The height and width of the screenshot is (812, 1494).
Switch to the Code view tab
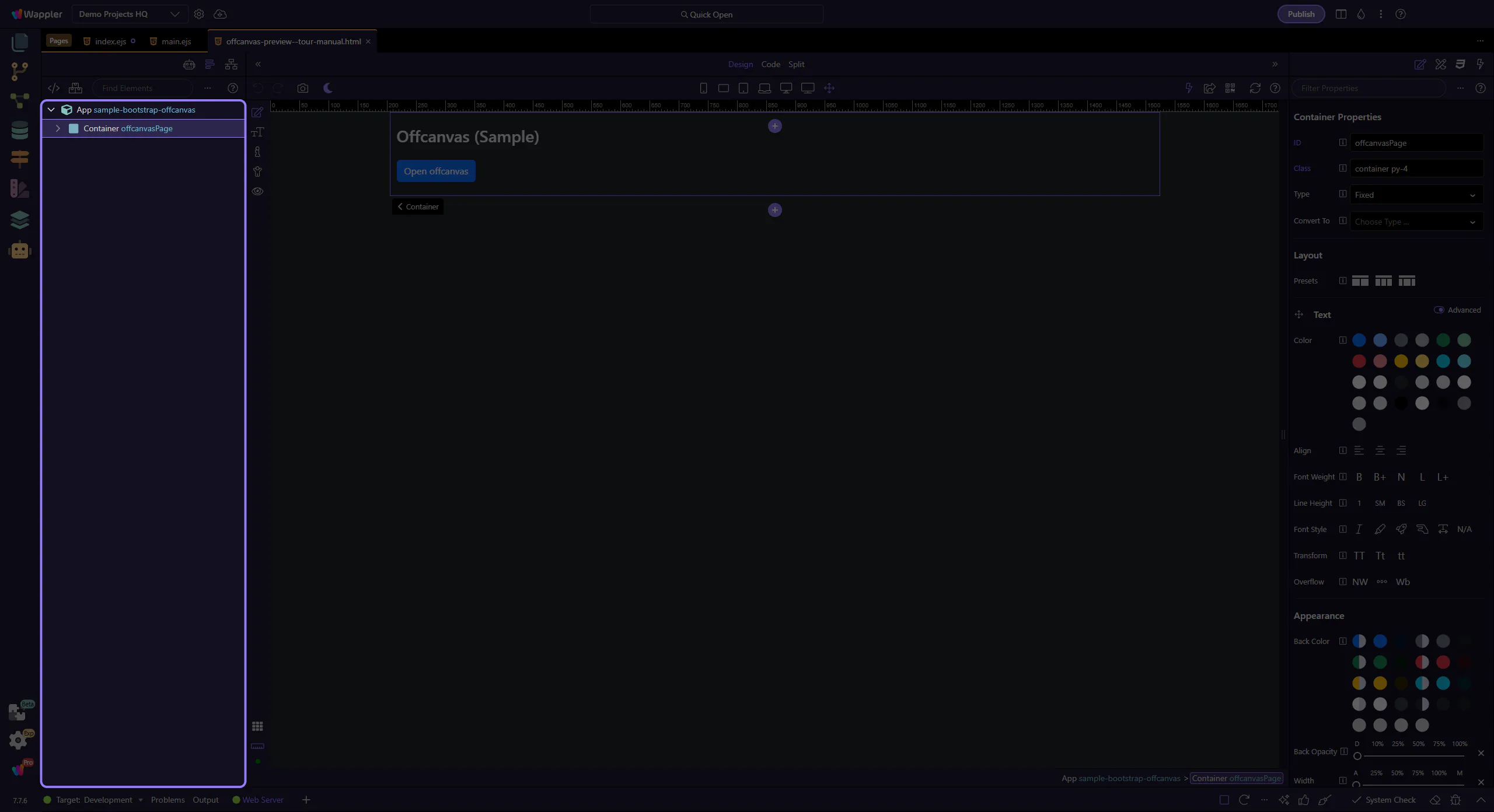point(770,64)
